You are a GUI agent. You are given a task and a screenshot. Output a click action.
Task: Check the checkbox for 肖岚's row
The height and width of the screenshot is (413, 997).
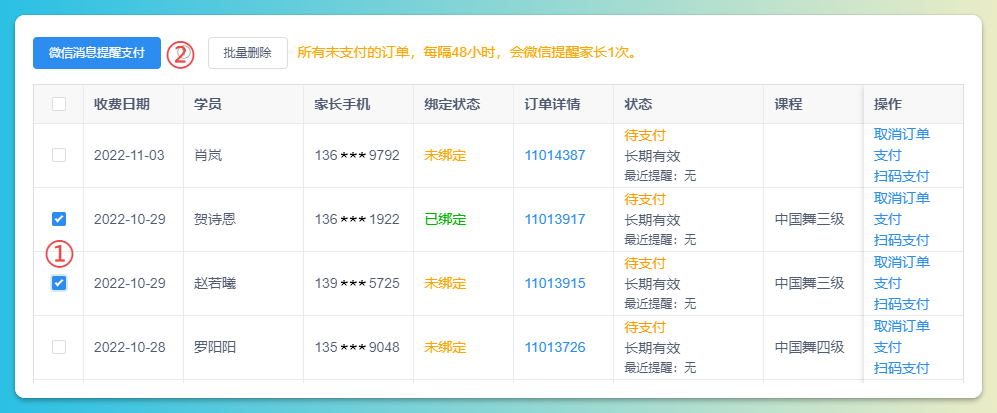(58, 155)
